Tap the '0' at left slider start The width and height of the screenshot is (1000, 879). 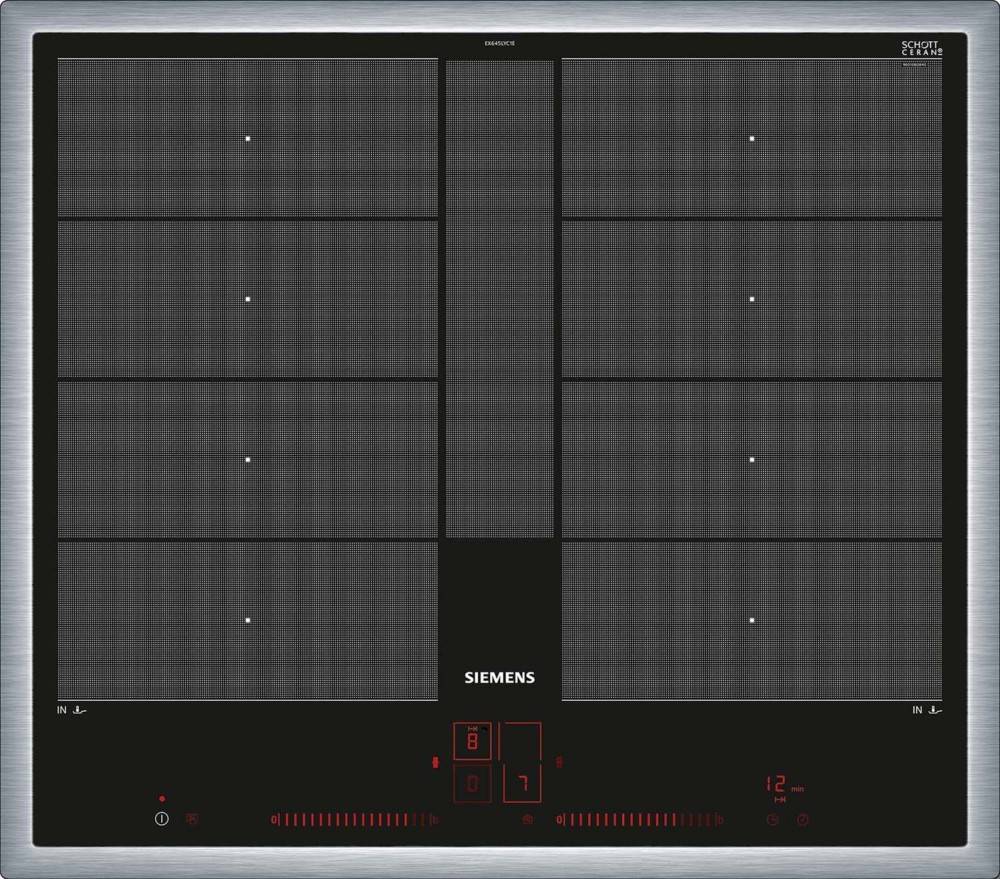pos(273,820)
